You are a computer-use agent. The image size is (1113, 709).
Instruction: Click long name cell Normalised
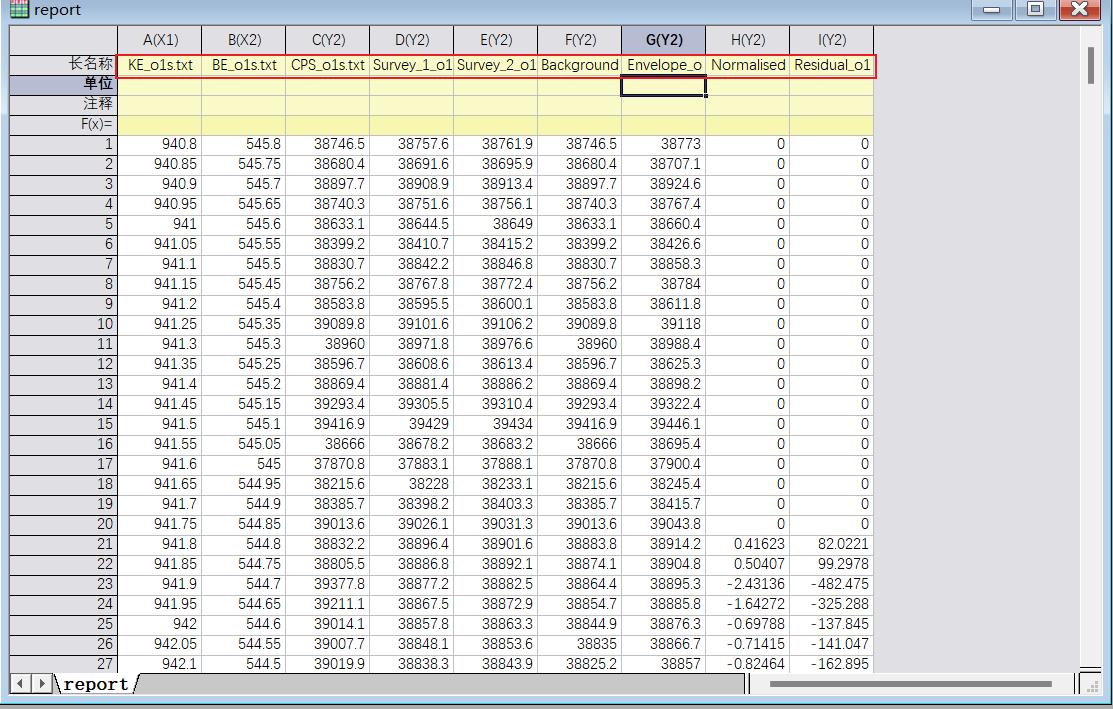(747, 65)
